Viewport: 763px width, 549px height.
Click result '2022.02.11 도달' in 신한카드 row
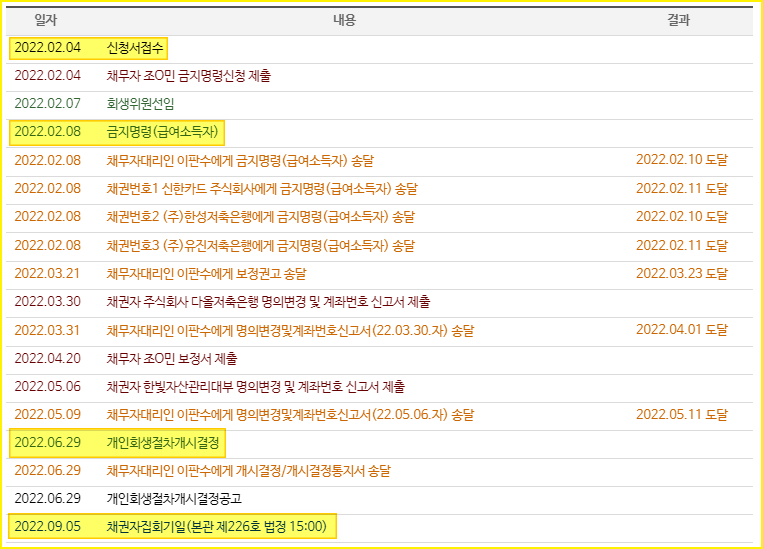coord(682,188)
